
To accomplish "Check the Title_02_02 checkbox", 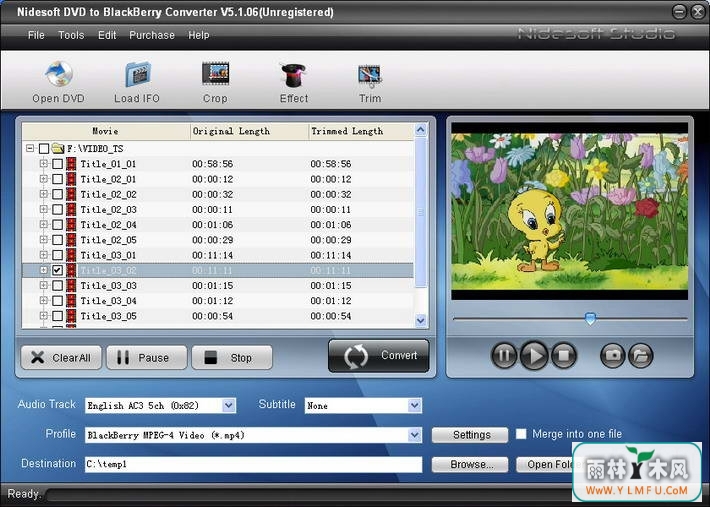I will 58,194.
